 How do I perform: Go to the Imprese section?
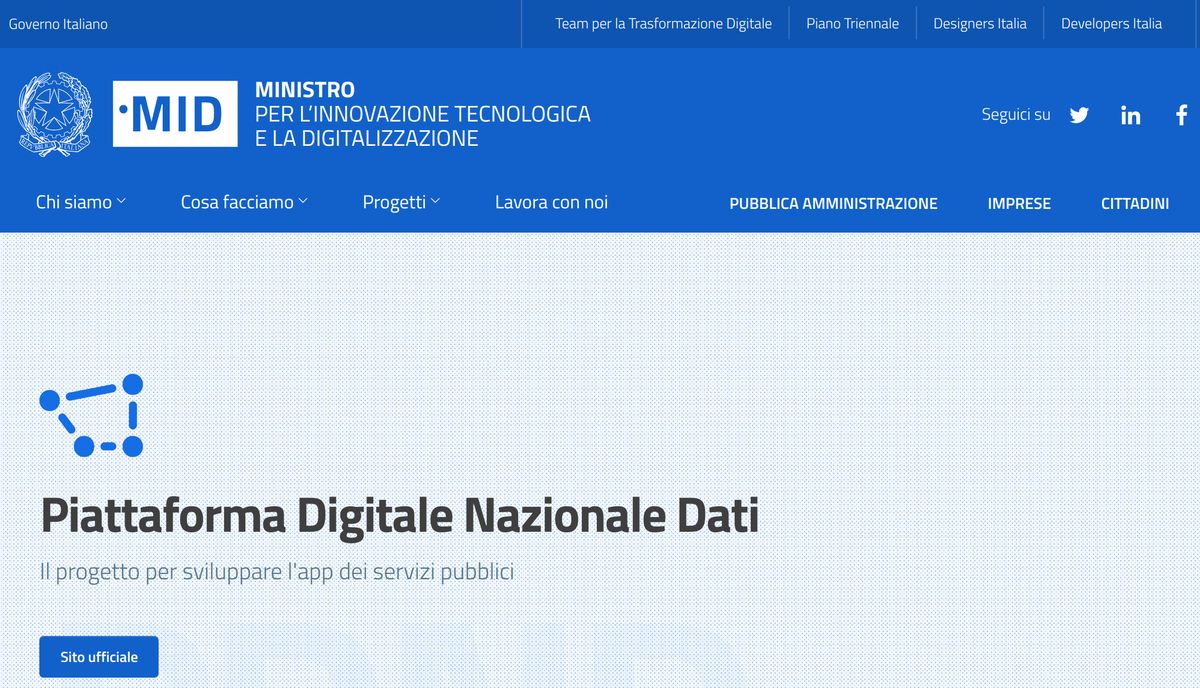tap(1019, 203)
